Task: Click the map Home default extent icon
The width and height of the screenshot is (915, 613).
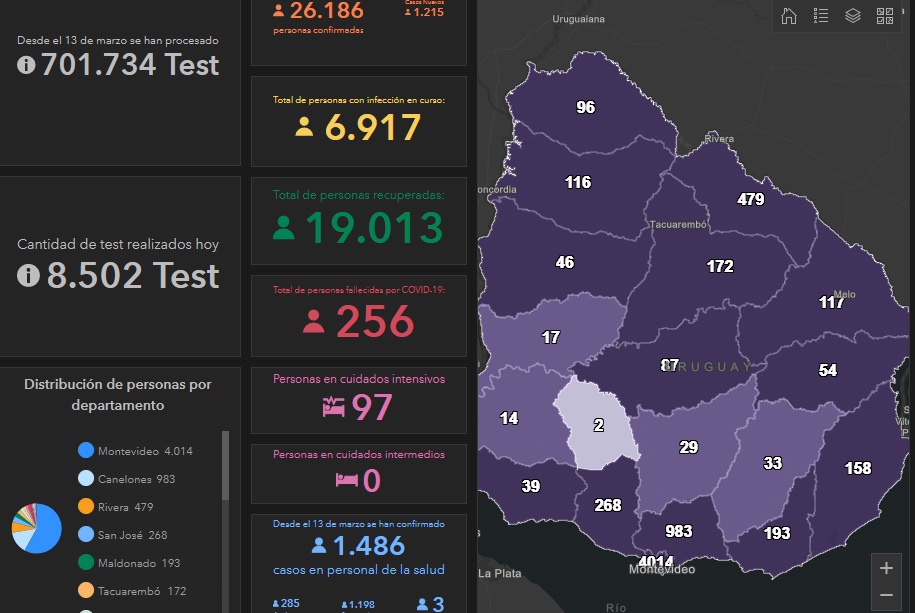Action: coord(789,16)
